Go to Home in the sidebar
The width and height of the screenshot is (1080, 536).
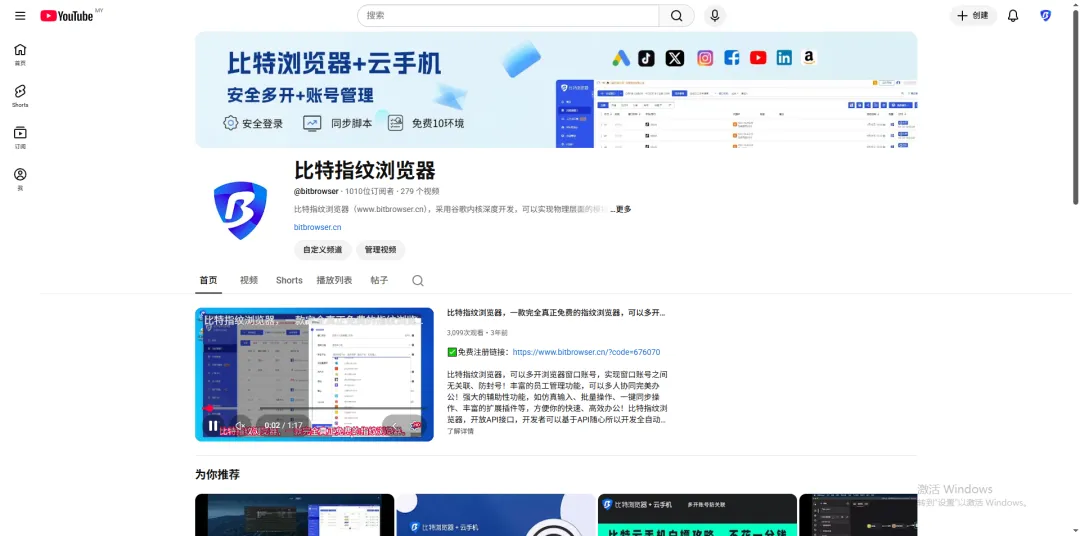pos(20,54)
